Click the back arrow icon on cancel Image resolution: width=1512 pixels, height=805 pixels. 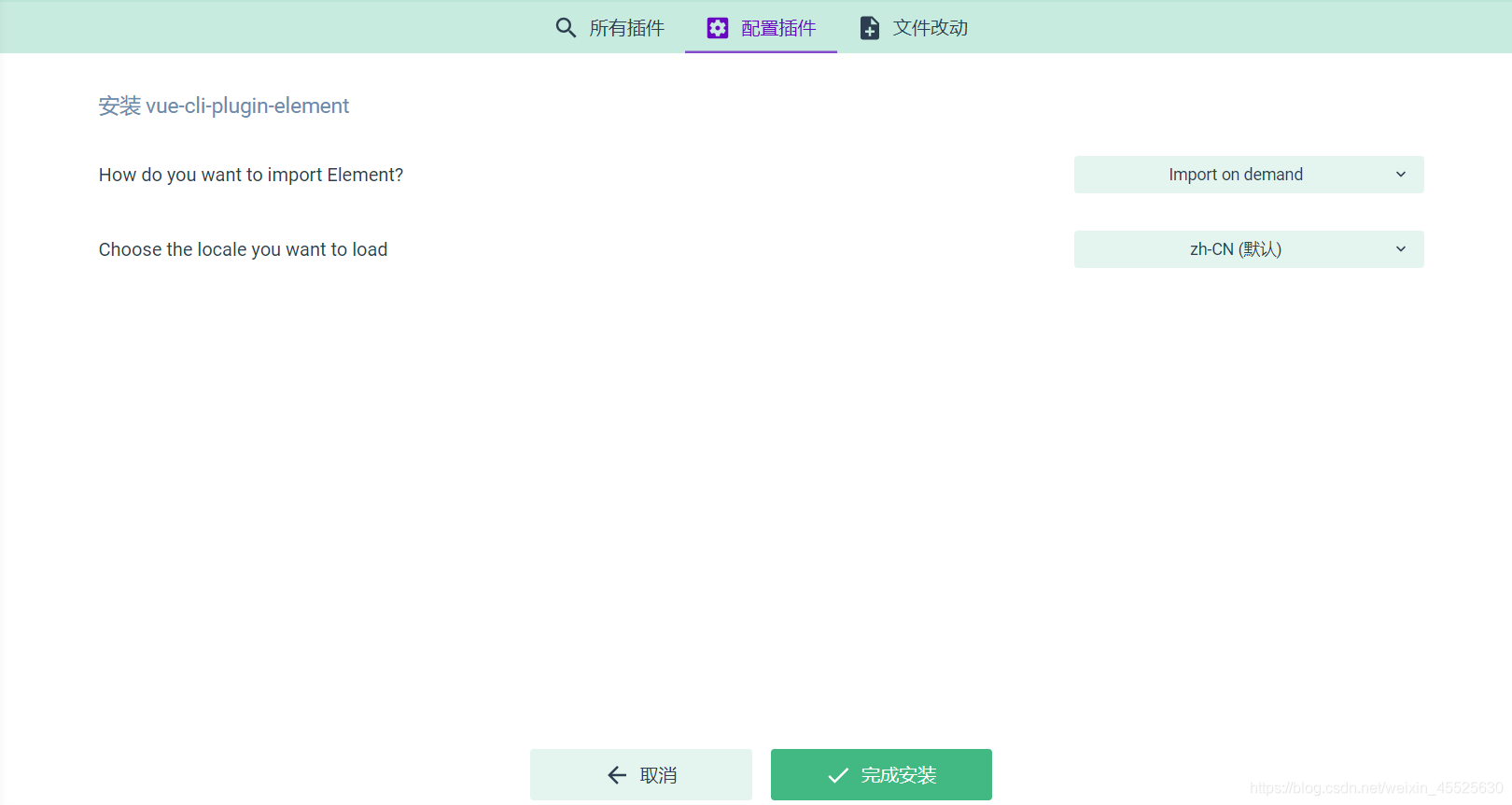[617, 775]
